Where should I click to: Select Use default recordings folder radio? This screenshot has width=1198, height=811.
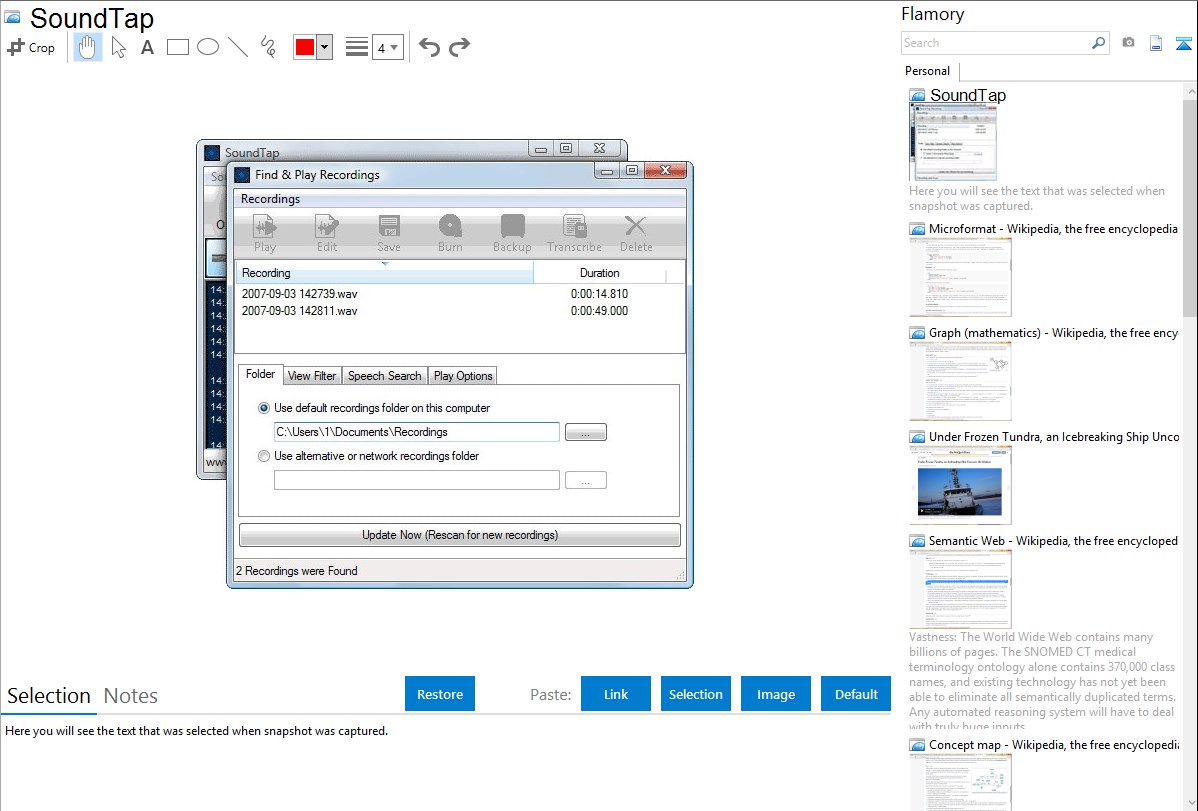point(264,408)
